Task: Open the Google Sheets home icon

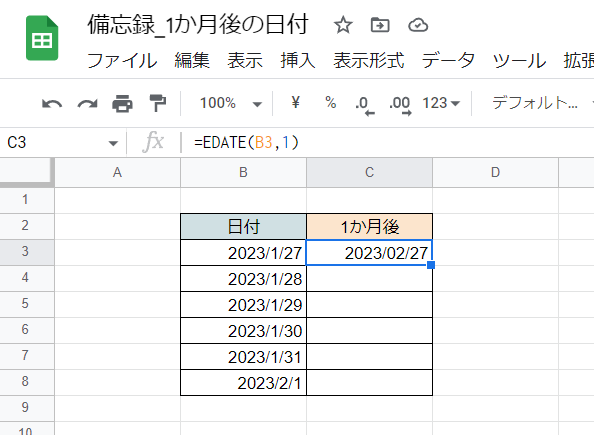Action: click(42, 38)
